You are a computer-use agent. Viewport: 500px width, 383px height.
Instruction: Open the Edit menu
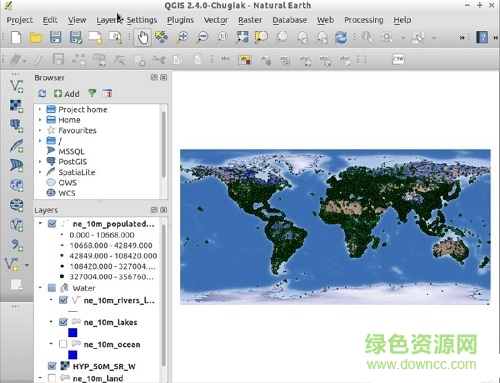click(x=50, y=20)
